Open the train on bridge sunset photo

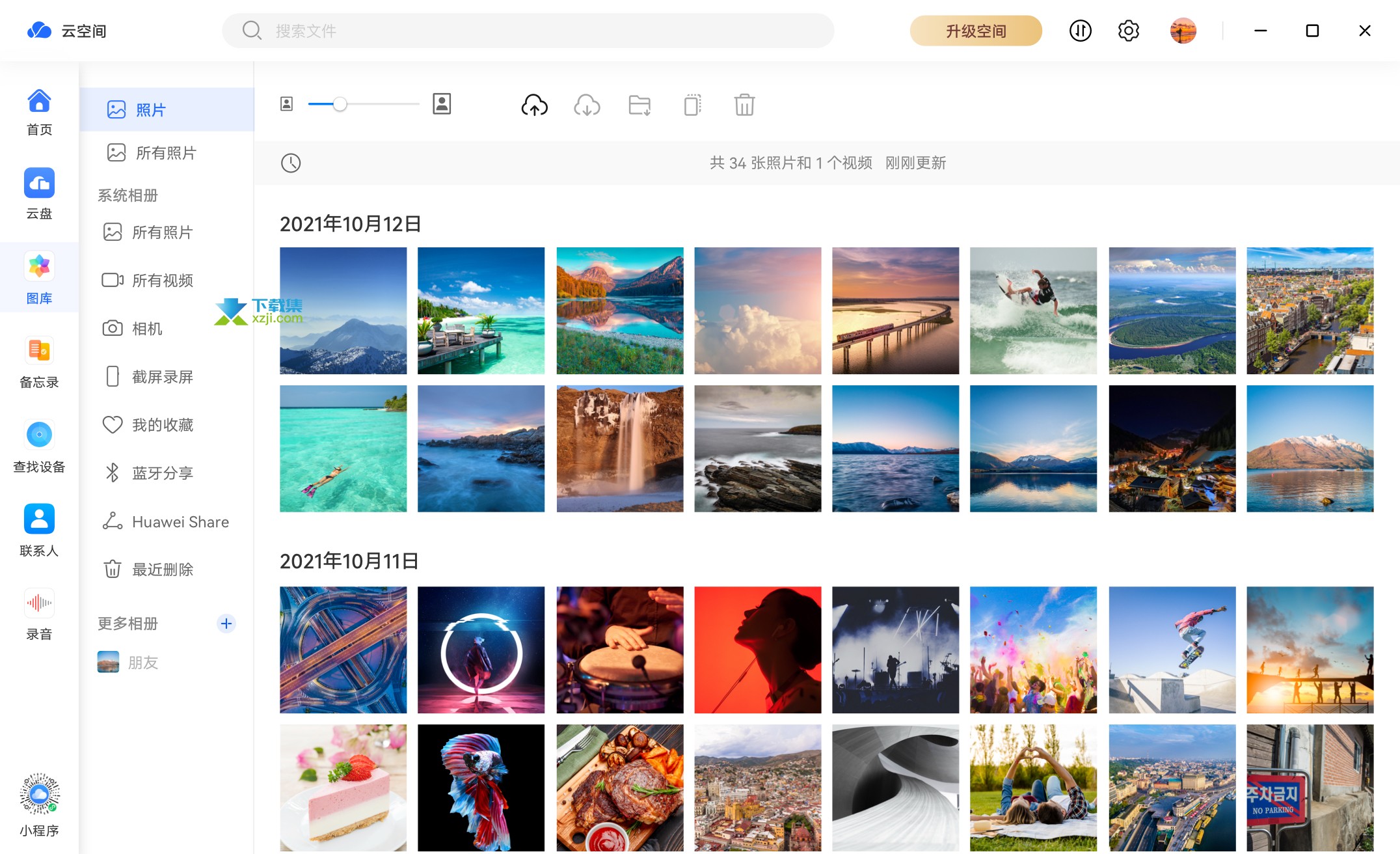coord(895,310)
